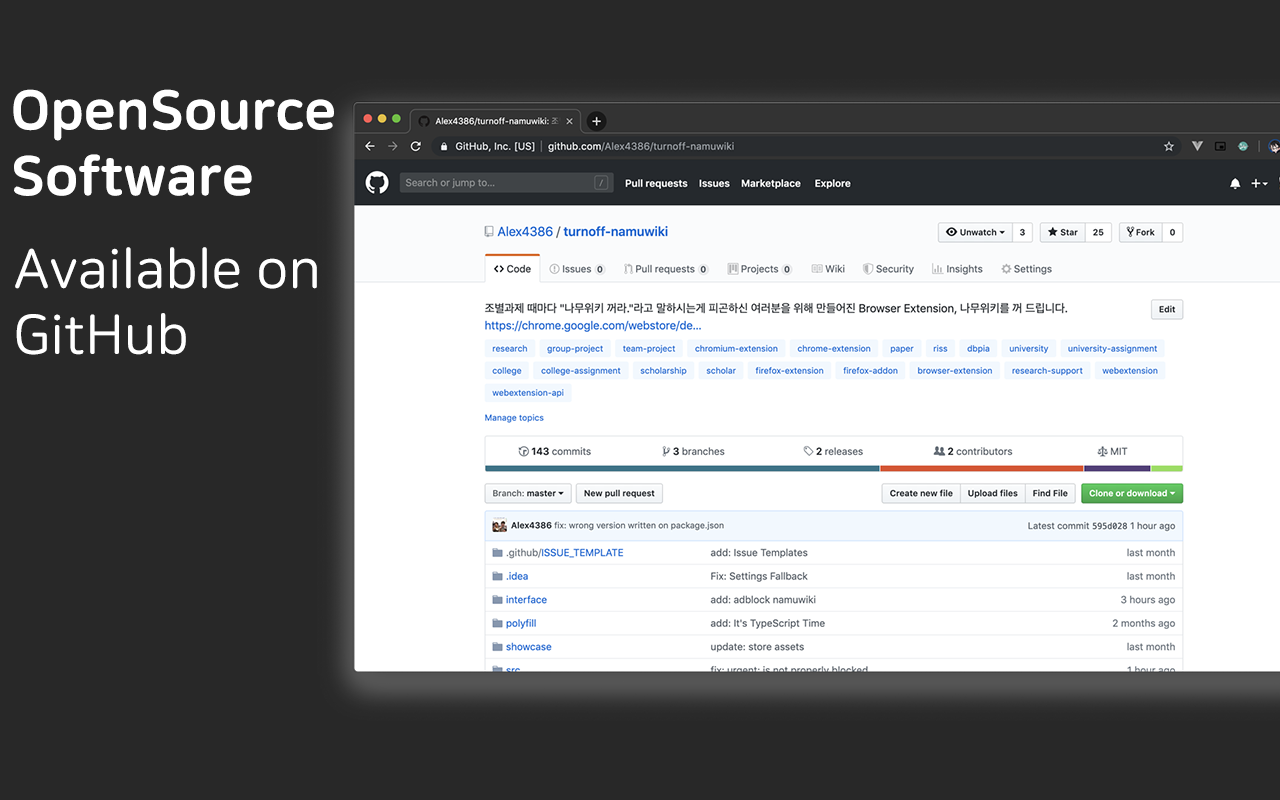Switch to the Wiki tab

point(828,269)
